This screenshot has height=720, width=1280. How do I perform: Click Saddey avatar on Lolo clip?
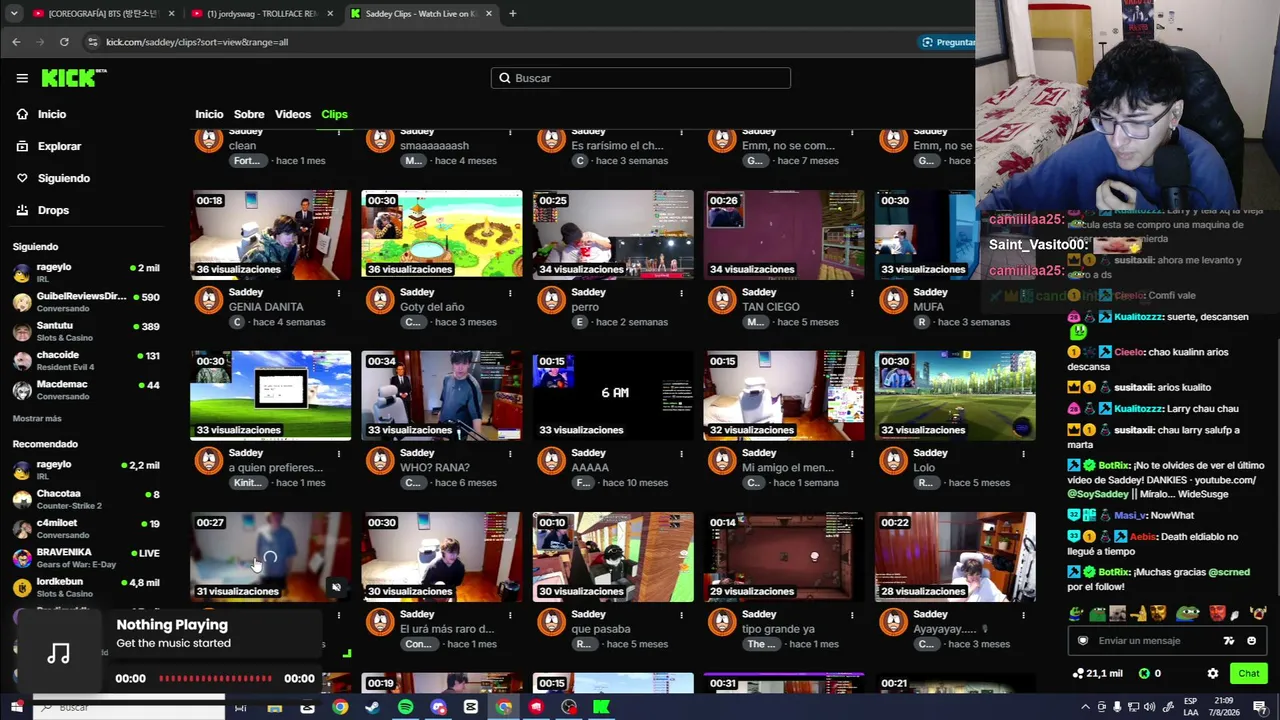893,461
